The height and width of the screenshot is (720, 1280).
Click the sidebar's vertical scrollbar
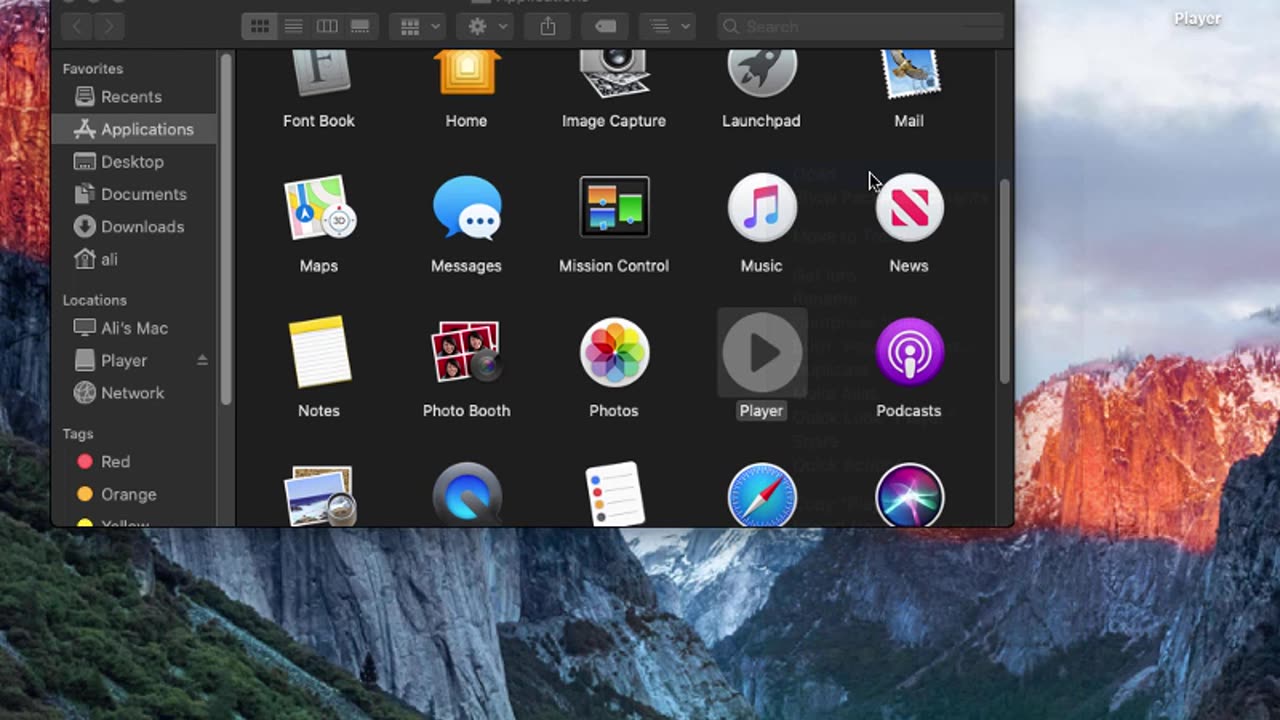pos(226,230)
